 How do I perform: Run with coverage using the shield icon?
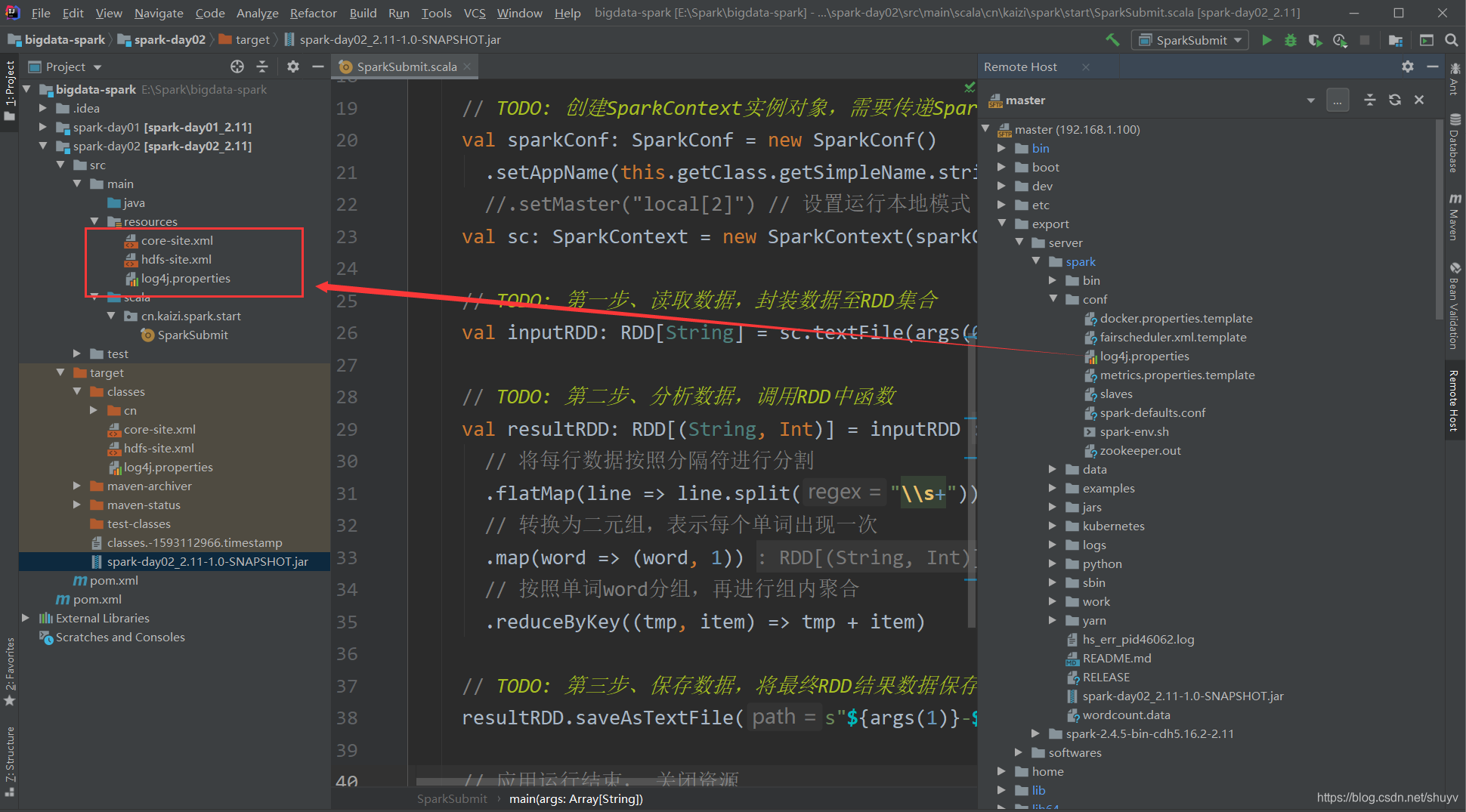[x=1316, y=40]
